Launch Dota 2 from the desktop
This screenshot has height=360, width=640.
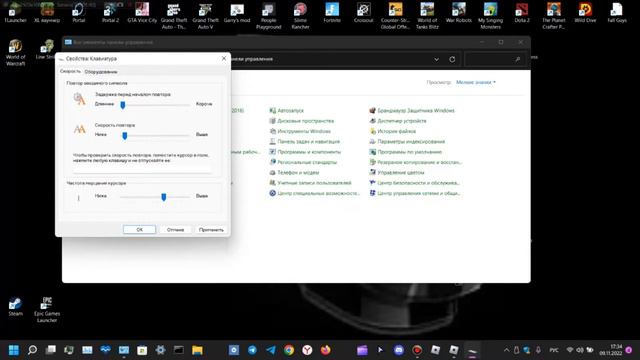pos(522,13)
